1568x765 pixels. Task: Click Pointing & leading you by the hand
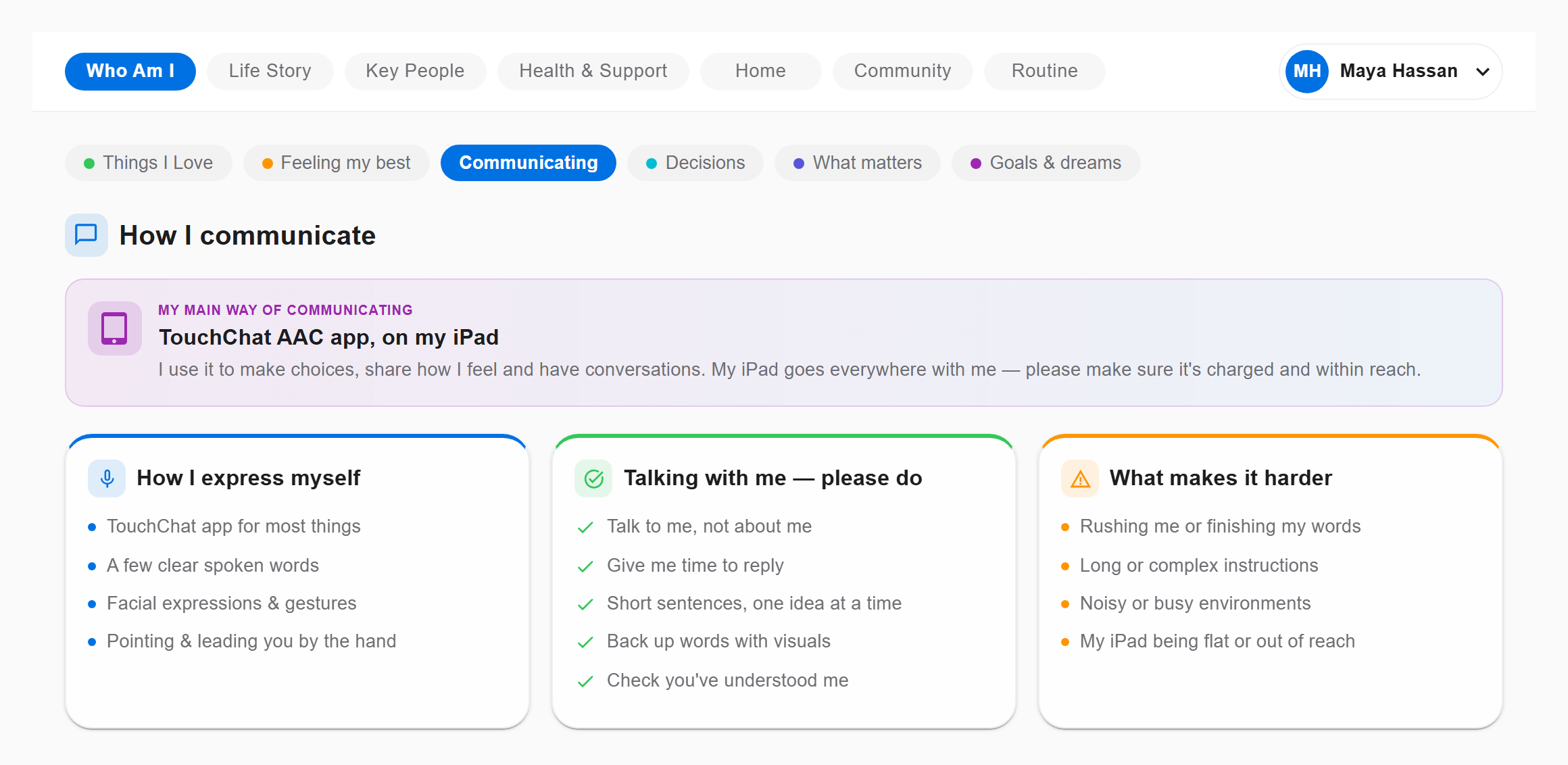(251, 641)
